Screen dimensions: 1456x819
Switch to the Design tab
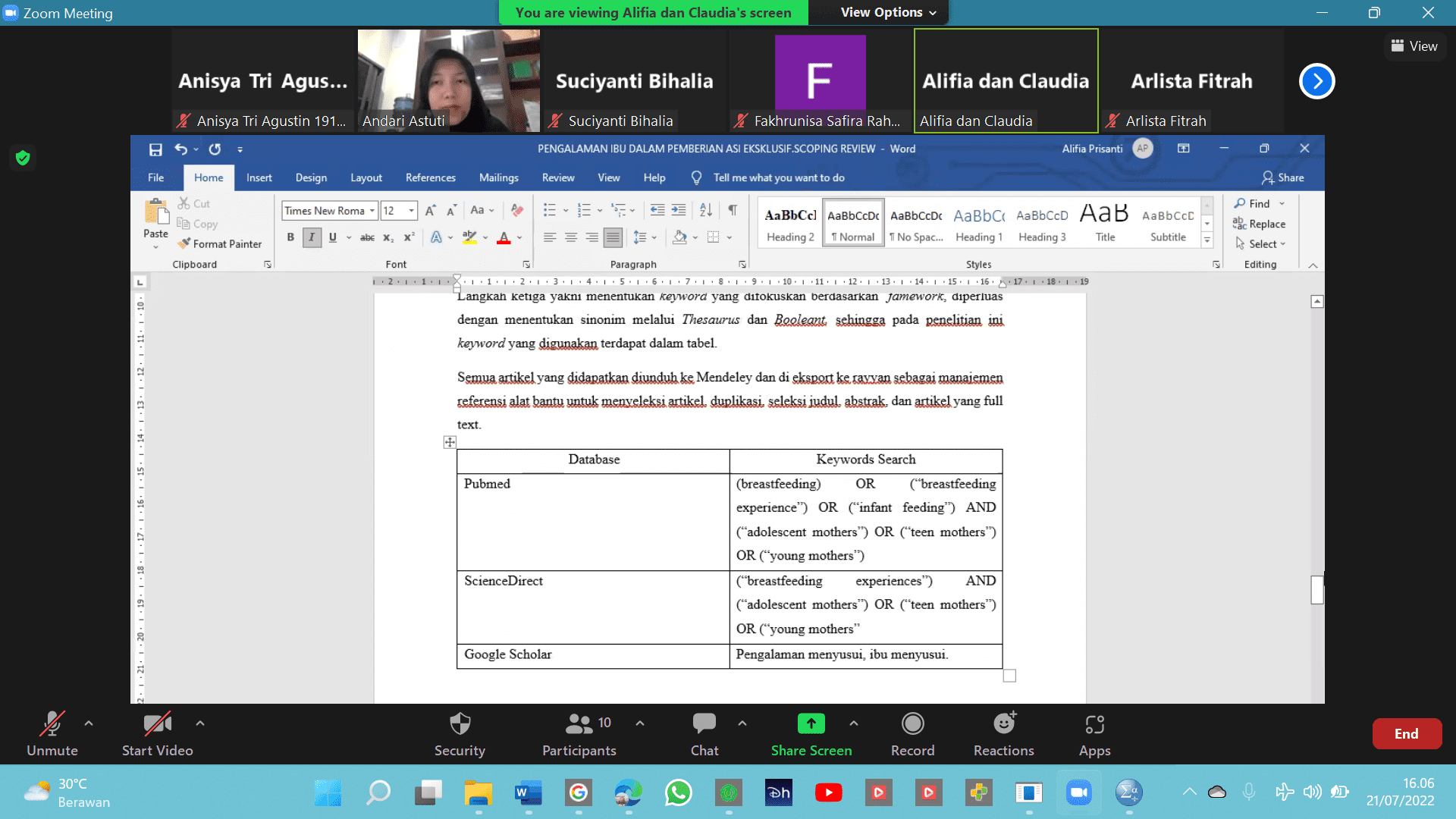311,177
